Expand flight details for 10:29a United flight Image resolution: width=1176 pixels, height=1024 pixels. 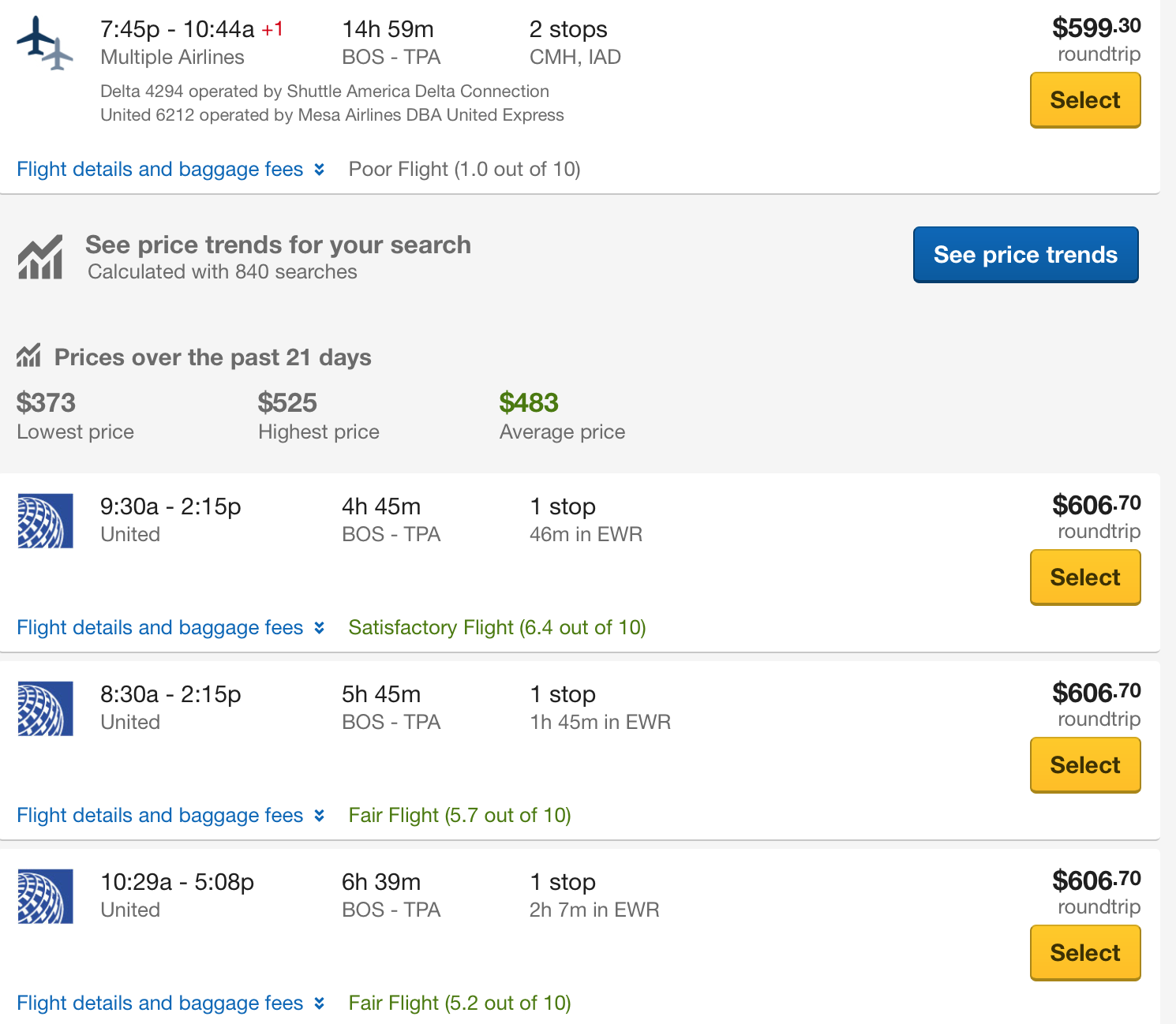(x=170, y=1003)
